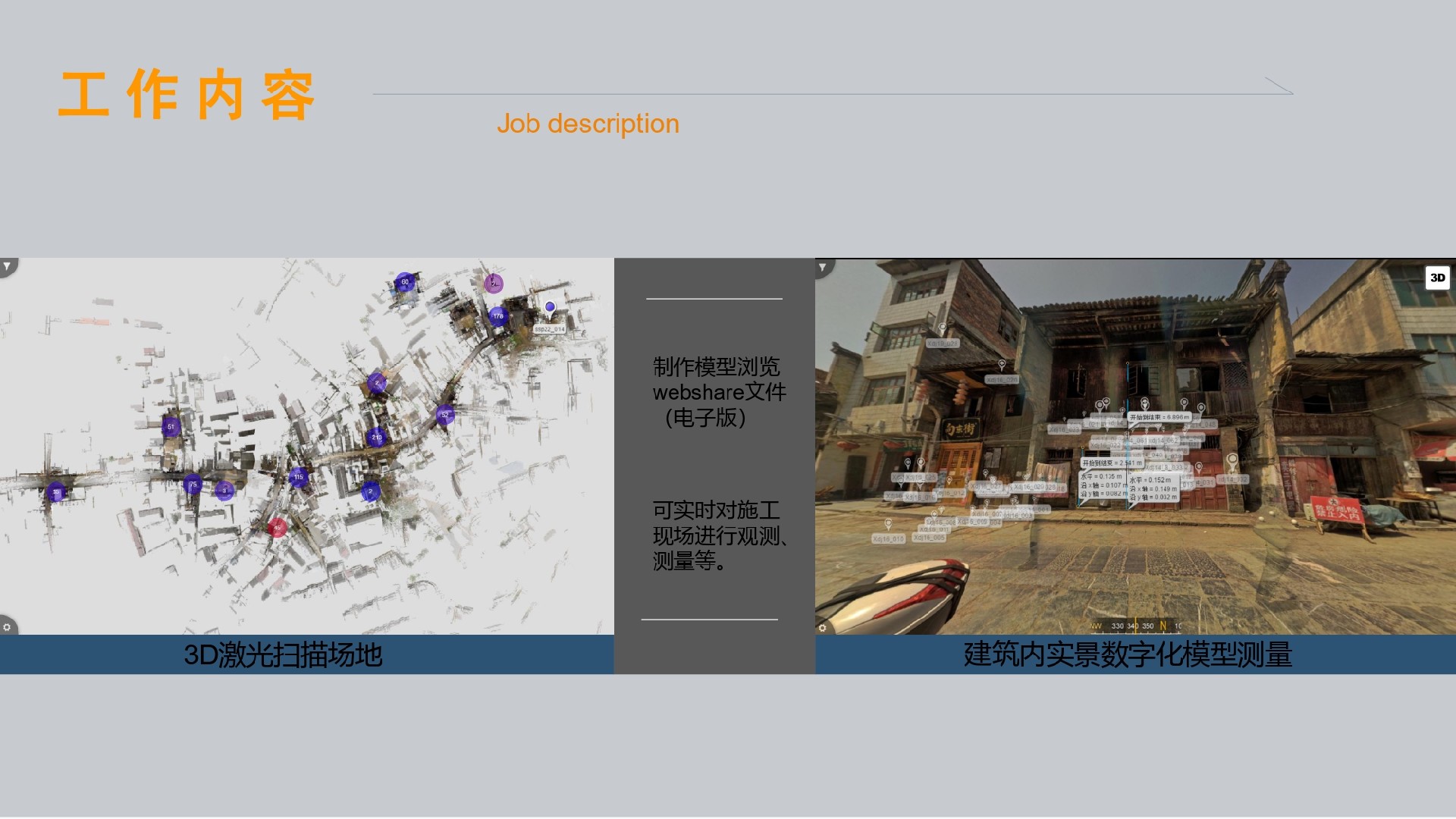This screenshot has width=1456, height=819.
Task: Select the Xdj16_010 scan marker pin
Action: point(888,523)
